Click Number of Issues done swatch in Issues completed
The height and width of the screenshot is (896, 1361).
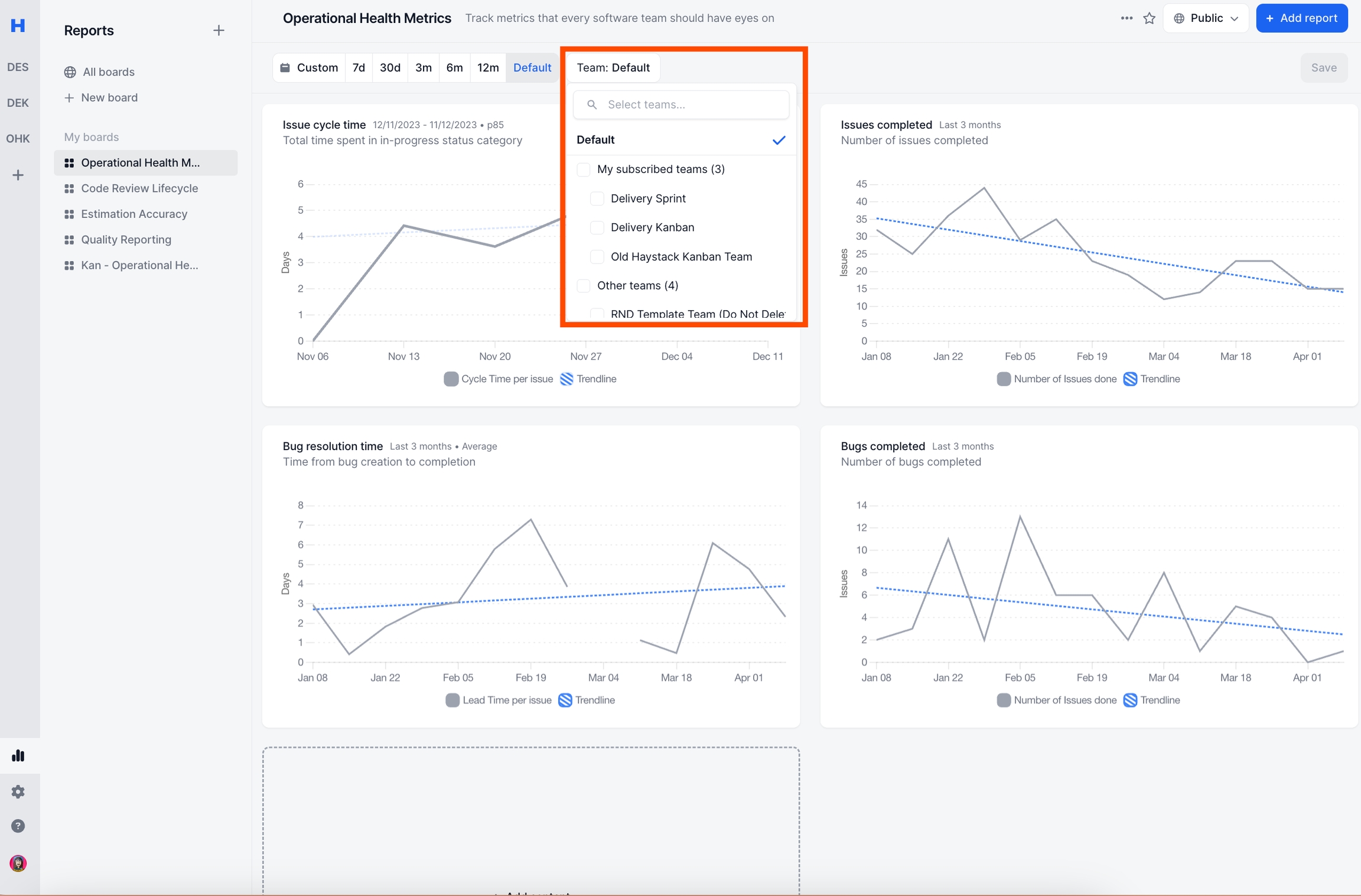[x=1003, y=379]
